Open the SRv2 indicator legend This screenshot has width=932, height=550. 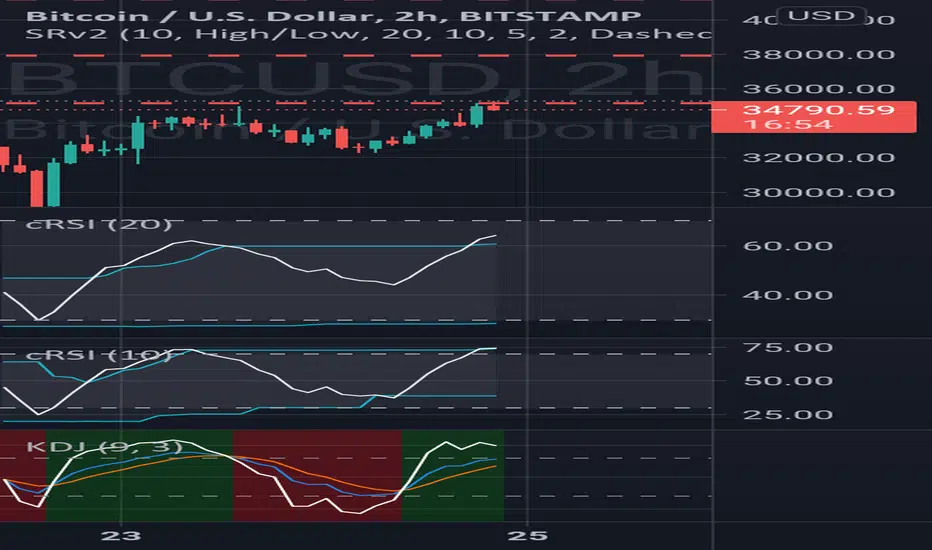click(369, 33)
